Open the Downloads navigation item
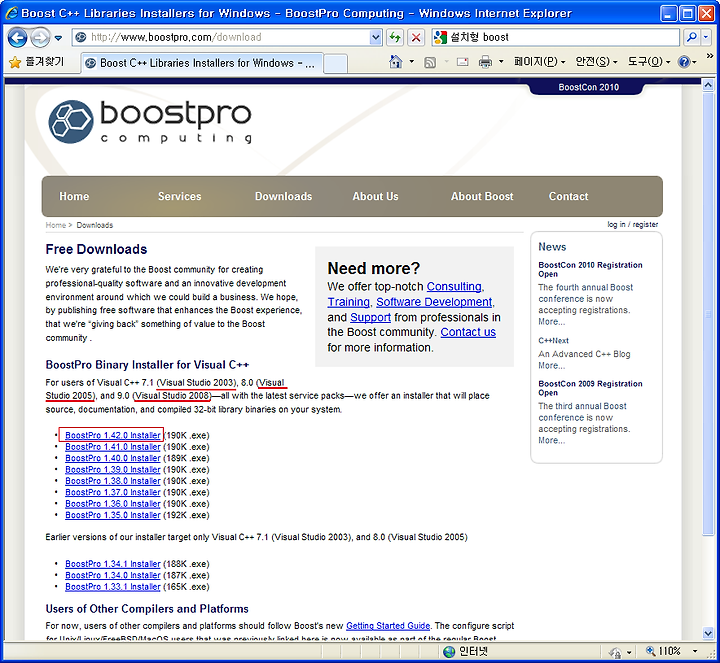Viewport: 720px width, 663px height. coord(283,197)
